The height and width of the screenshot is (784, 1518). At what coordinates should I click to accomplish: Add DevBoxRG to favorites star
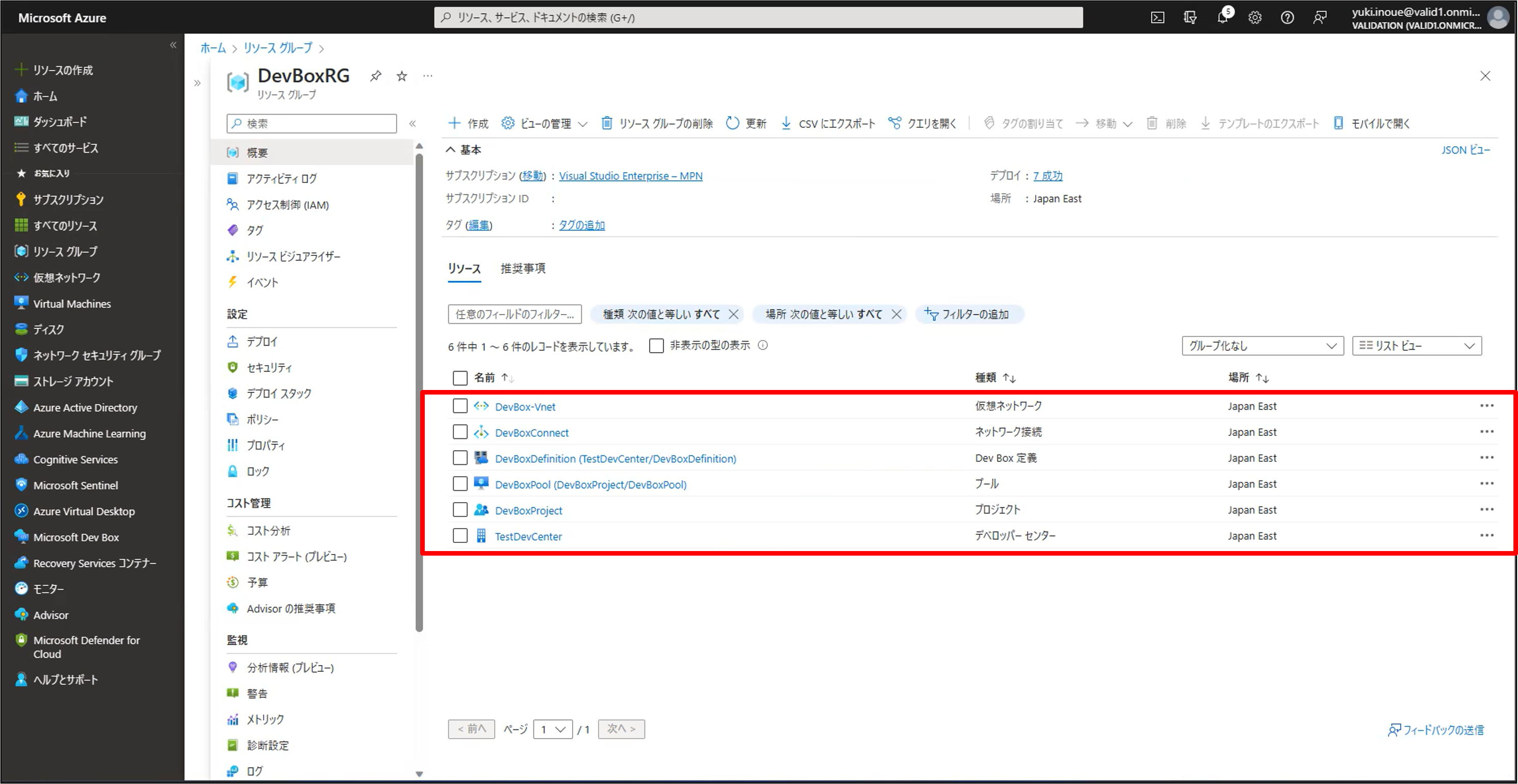pos(402,76)
